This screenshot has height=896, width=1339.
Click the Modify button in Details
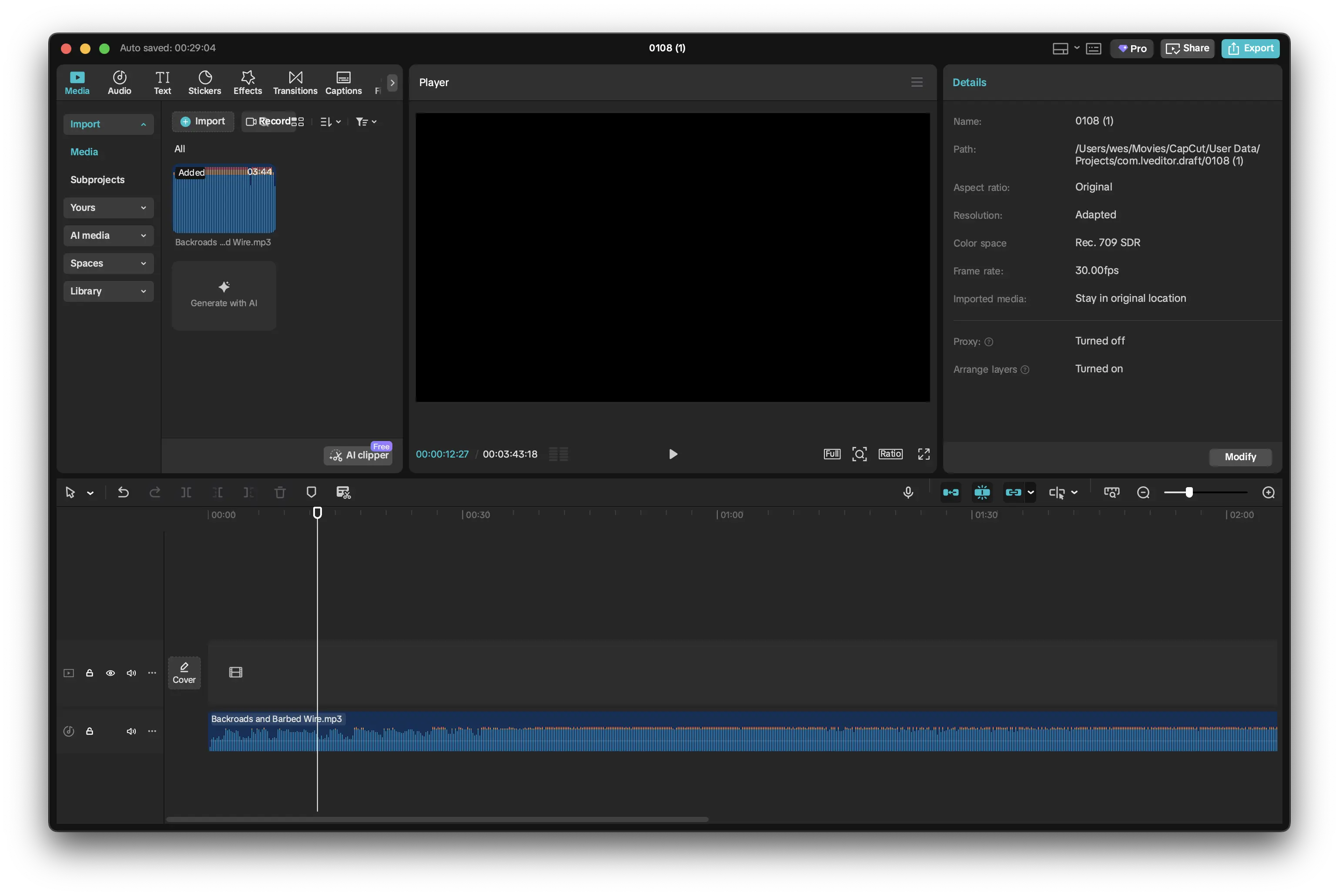click(1240, 457)
